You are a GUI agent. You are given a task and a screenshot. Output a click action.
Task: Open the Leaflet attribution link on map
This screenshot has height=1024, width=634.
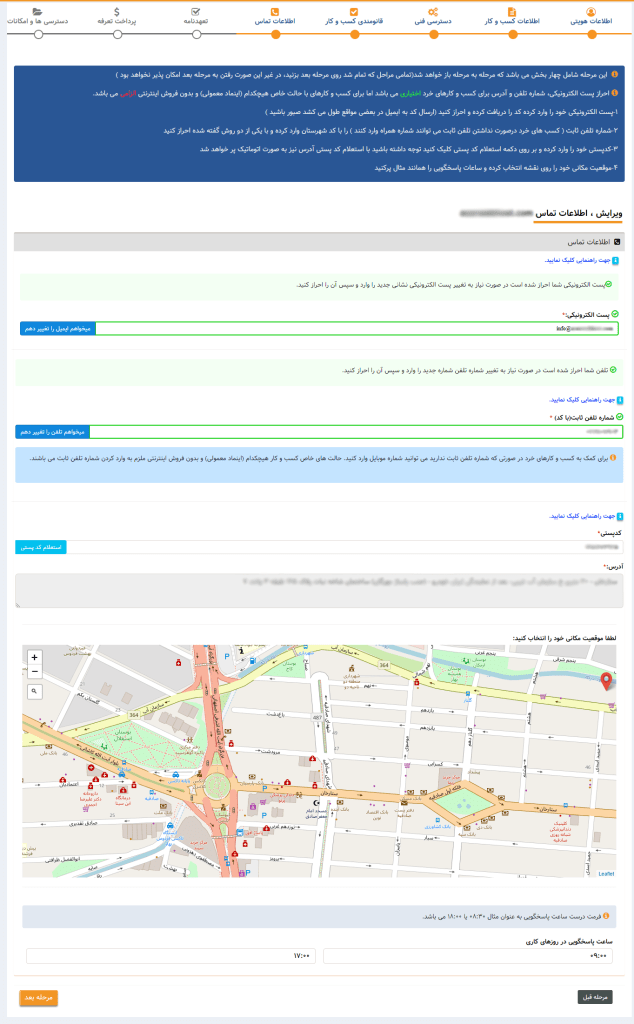[x=606, y=873]
